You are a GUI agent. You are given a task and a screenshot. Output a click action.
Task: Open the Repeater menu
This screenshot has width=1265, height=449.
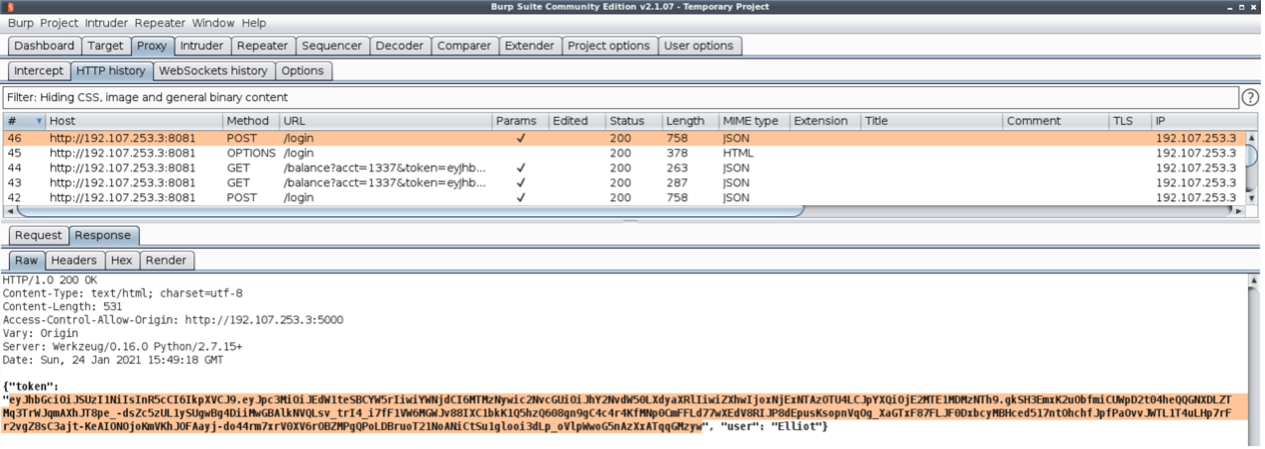pyautogui.click(x=160, y=23)
